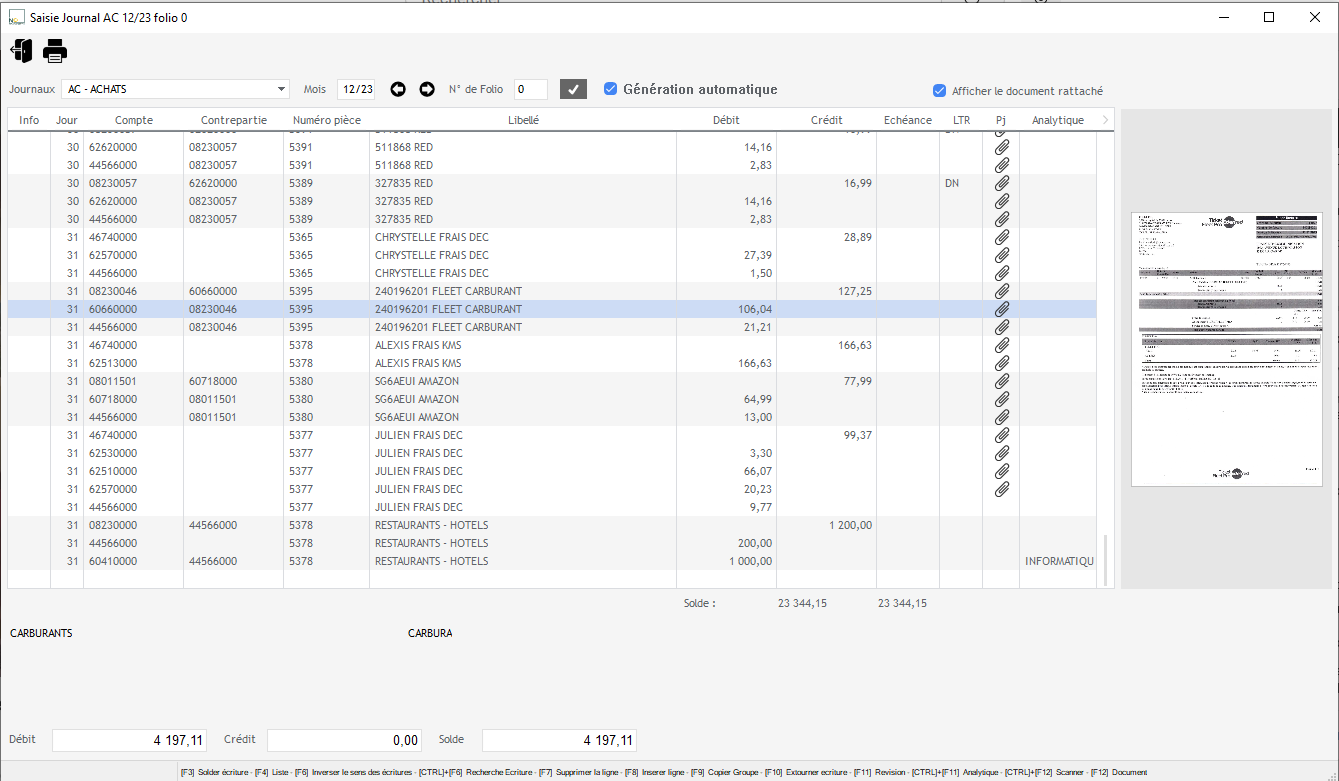
Task: Click JULIEN FRAIS DEC 9,77 row
Action: click(552, 507)
